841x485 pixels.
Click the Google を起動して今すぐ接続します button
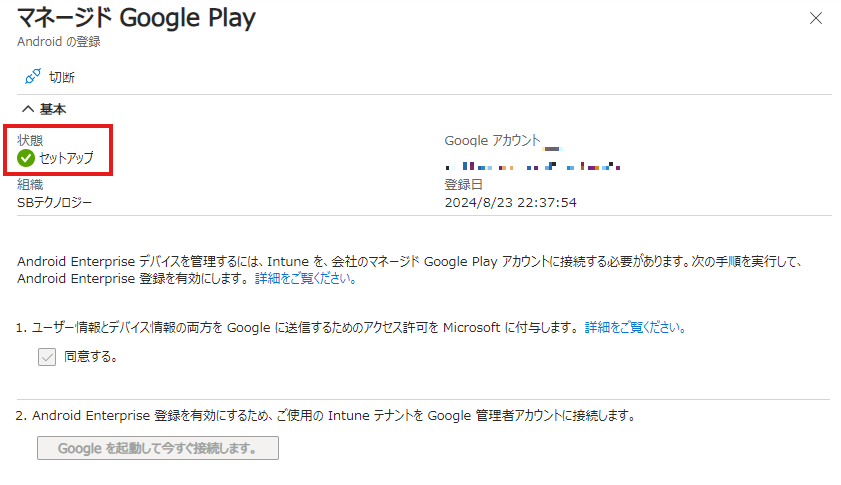158,448
